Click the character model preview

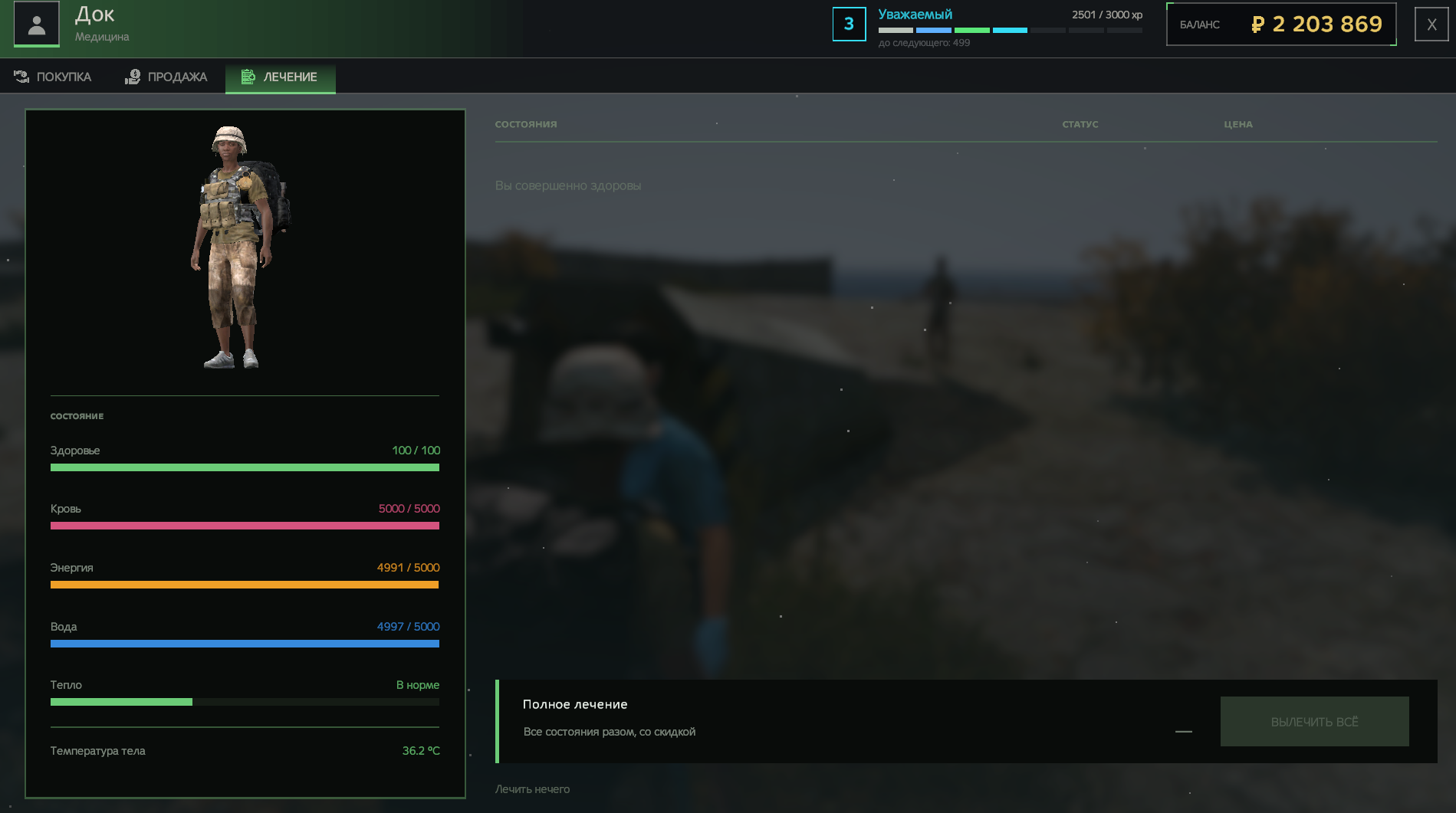[238, 248]
